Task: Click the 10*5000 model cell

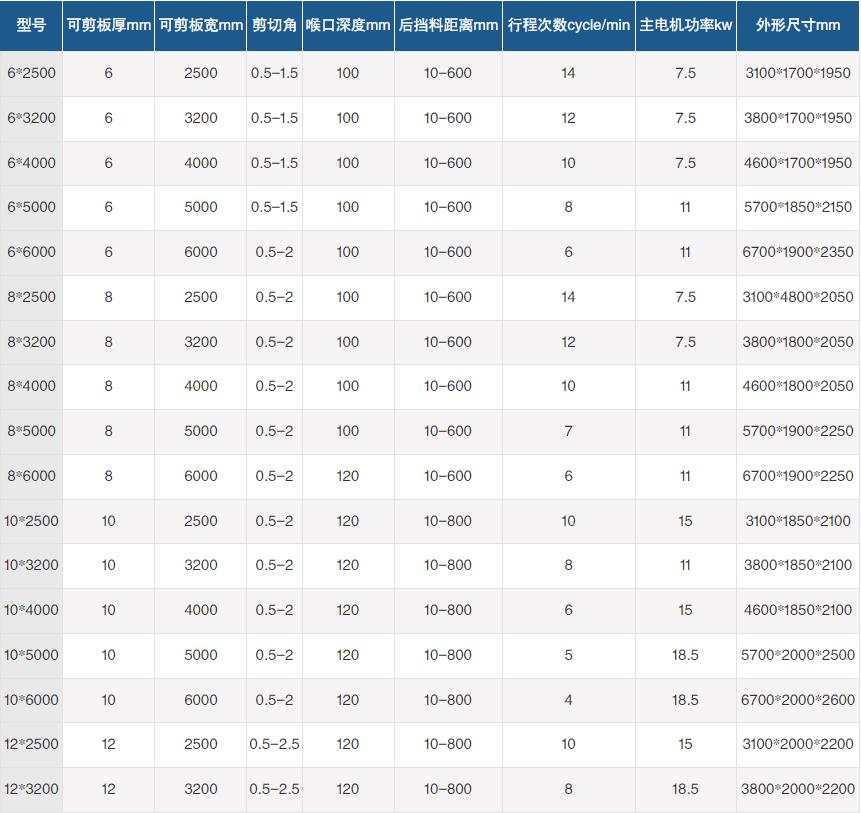Action: (31, 655)
